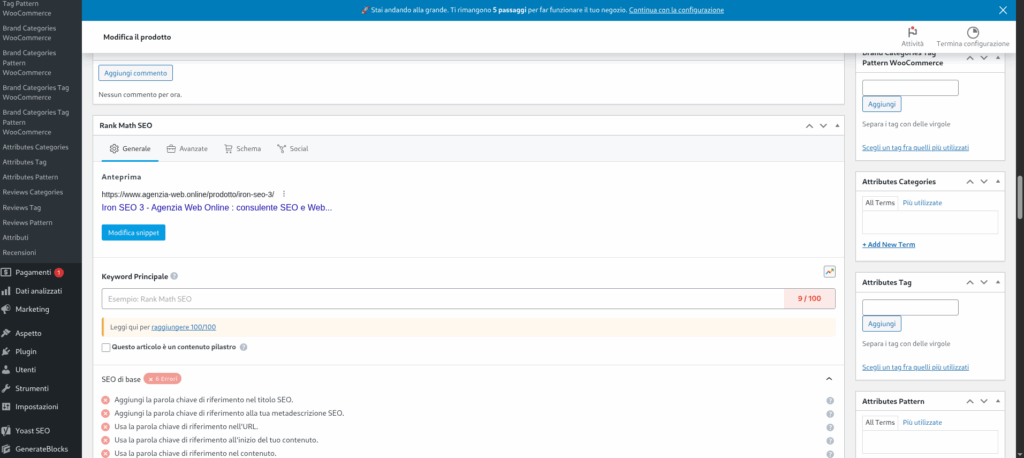
Task: Click the Modifica snippet button
Action: click(133, 233)
